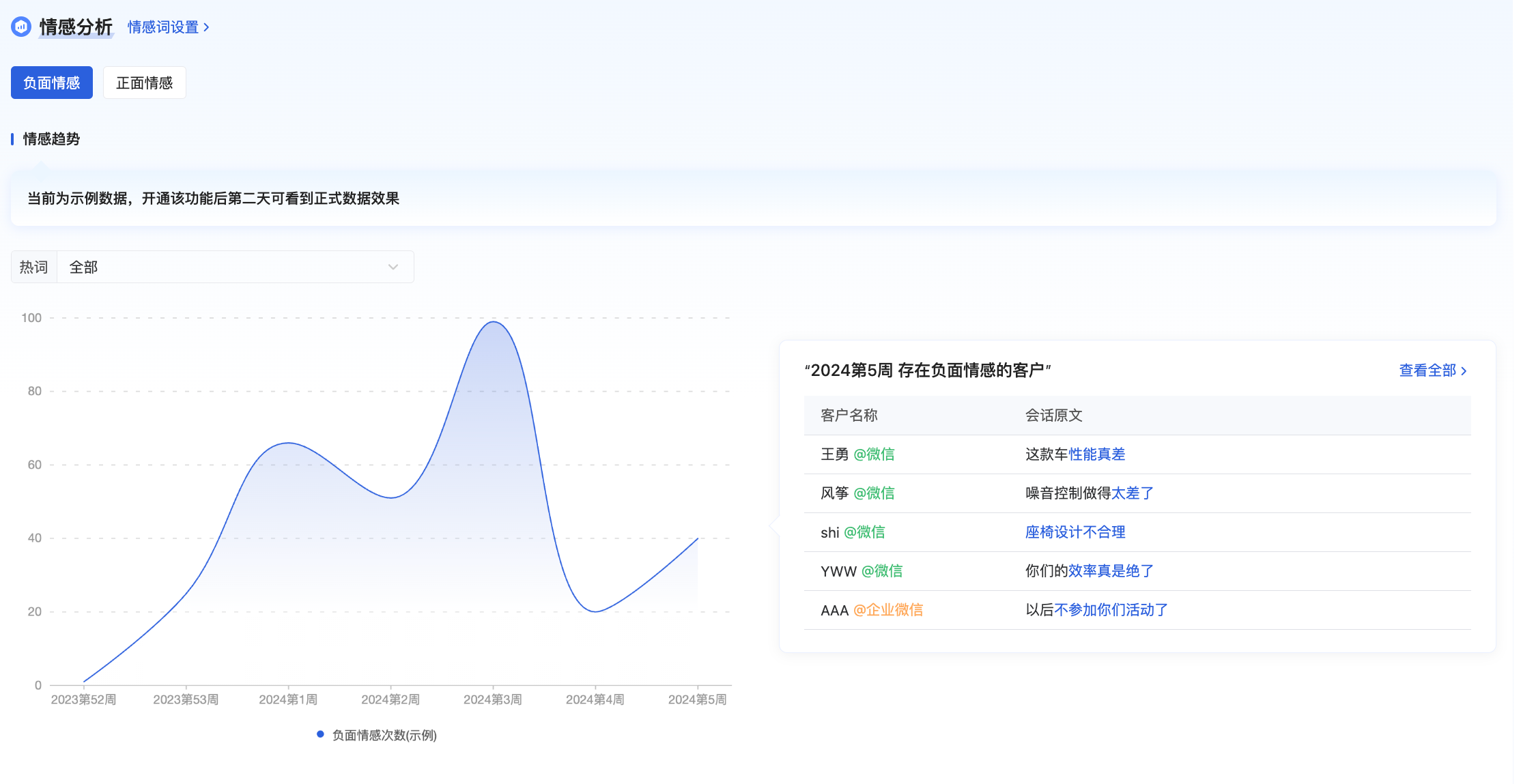Click customer name YWW @微信
Screen dimensions: 1521x784
point(862,571)
